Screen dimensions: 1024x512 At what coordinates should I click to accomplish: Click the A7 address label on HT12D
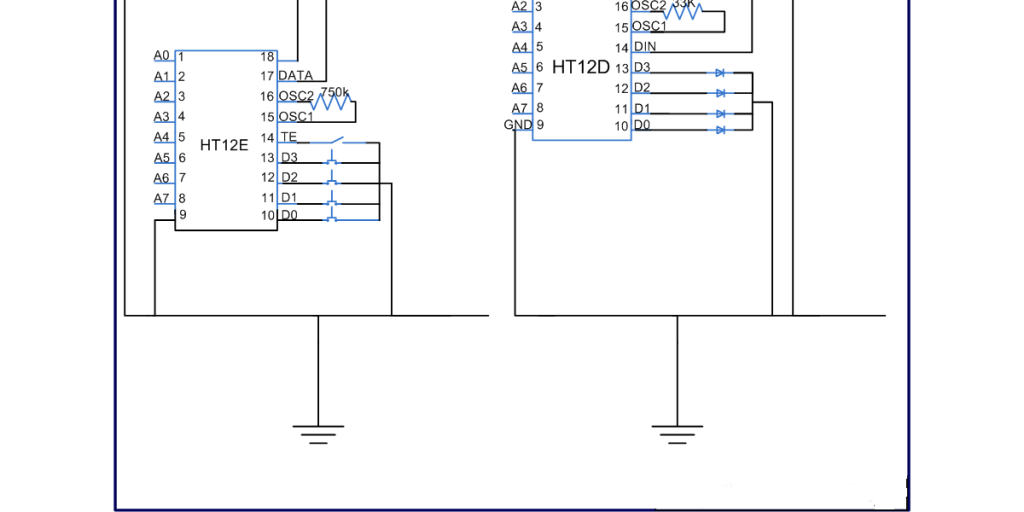[x=519, y=108]
